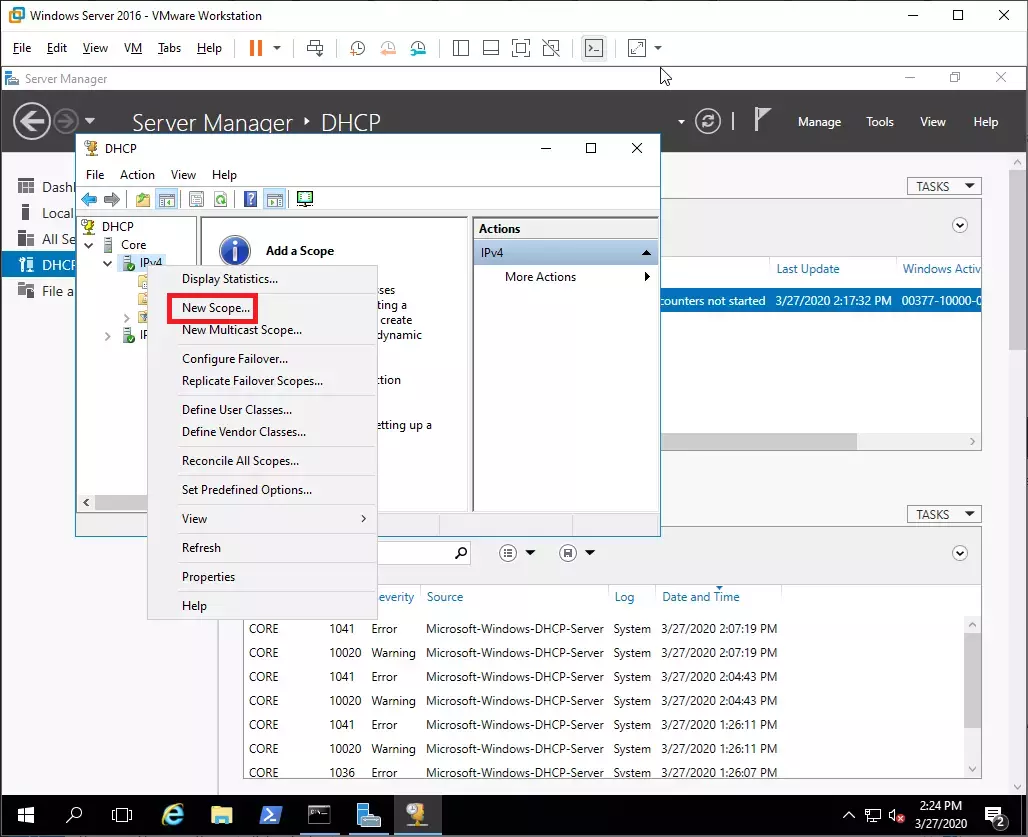The width and height of the screenshot is (1028, 837).
Task: Toggle the VMware thumbnail bar
Action: tap(491, 48)
